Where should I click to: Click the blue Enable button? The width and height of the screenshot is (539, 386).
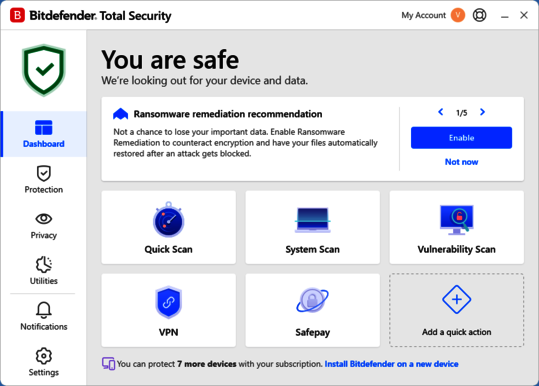pyautogui.click(x=461, y=138)
